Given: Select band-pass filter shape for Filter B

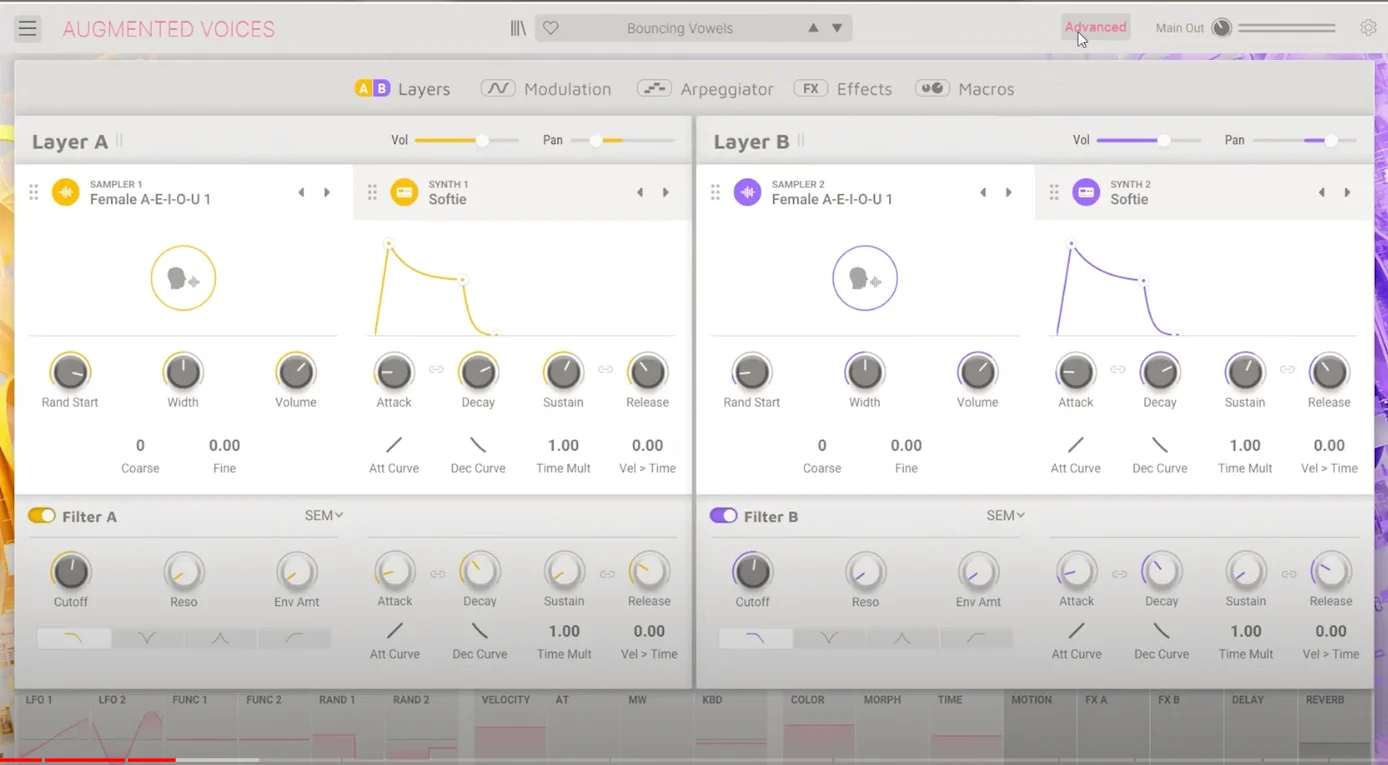Looking at the screenshot, I should pos(902,638).
